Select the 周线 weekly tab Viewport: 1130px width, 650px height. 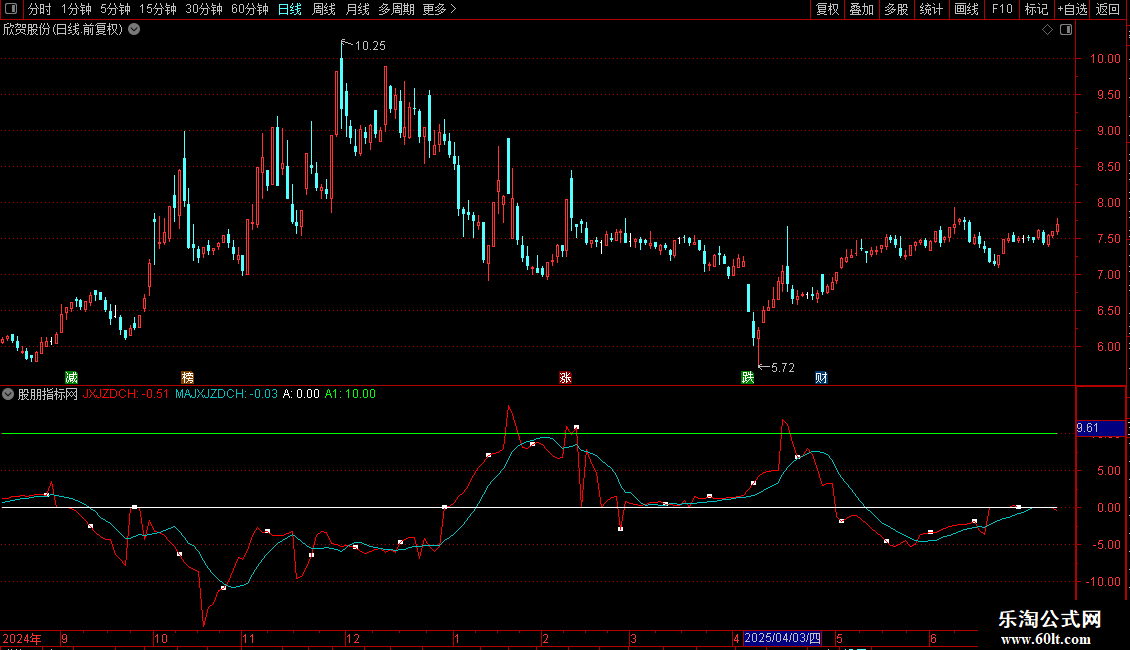click(324, 9)
